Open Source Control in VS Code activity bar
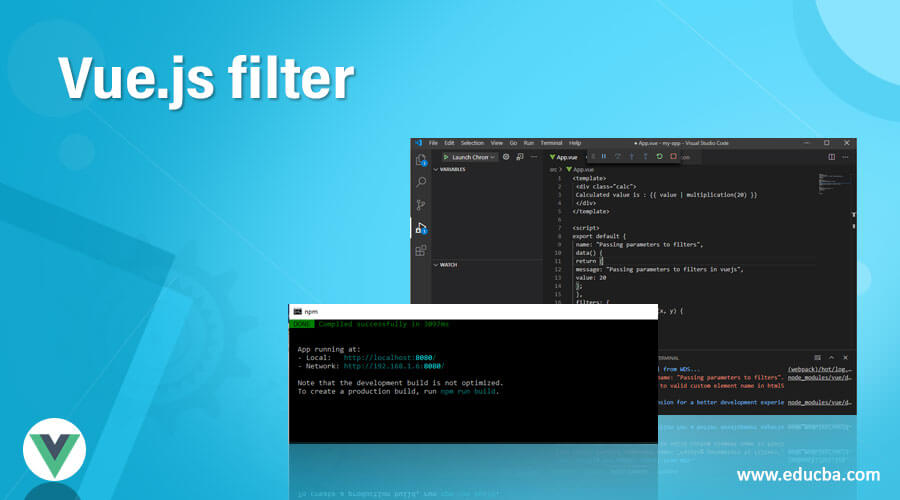The image size is (900, 500). pos(421,205)
